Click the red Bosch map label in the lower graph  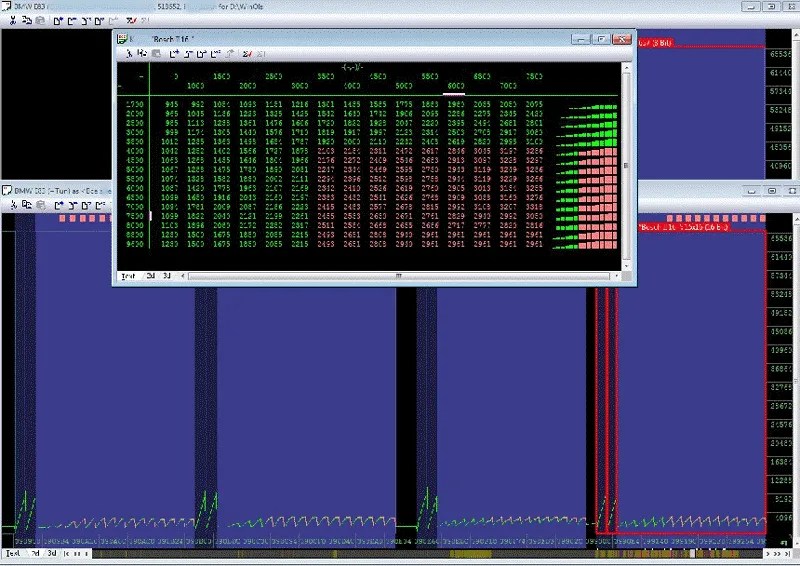click(x=684, y=227)
